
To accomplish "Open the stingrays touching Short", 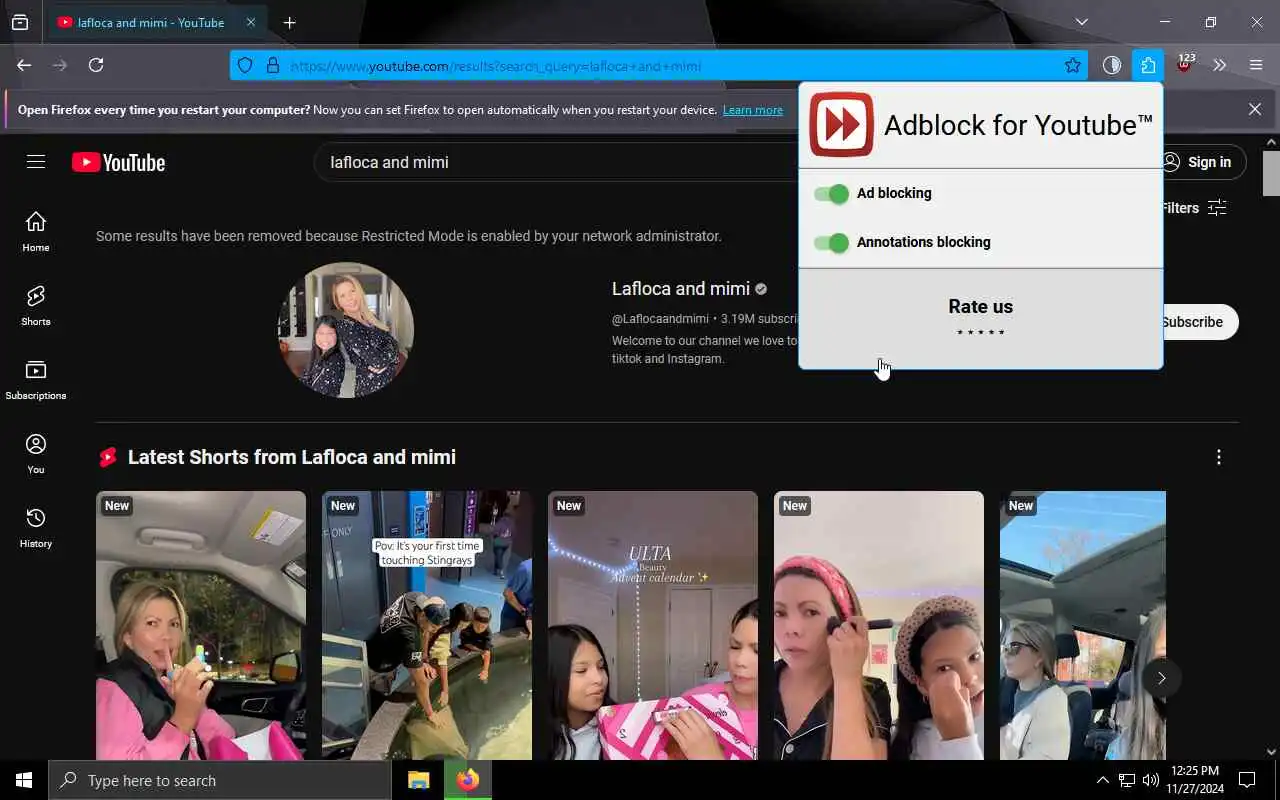I will coord(427,625).
